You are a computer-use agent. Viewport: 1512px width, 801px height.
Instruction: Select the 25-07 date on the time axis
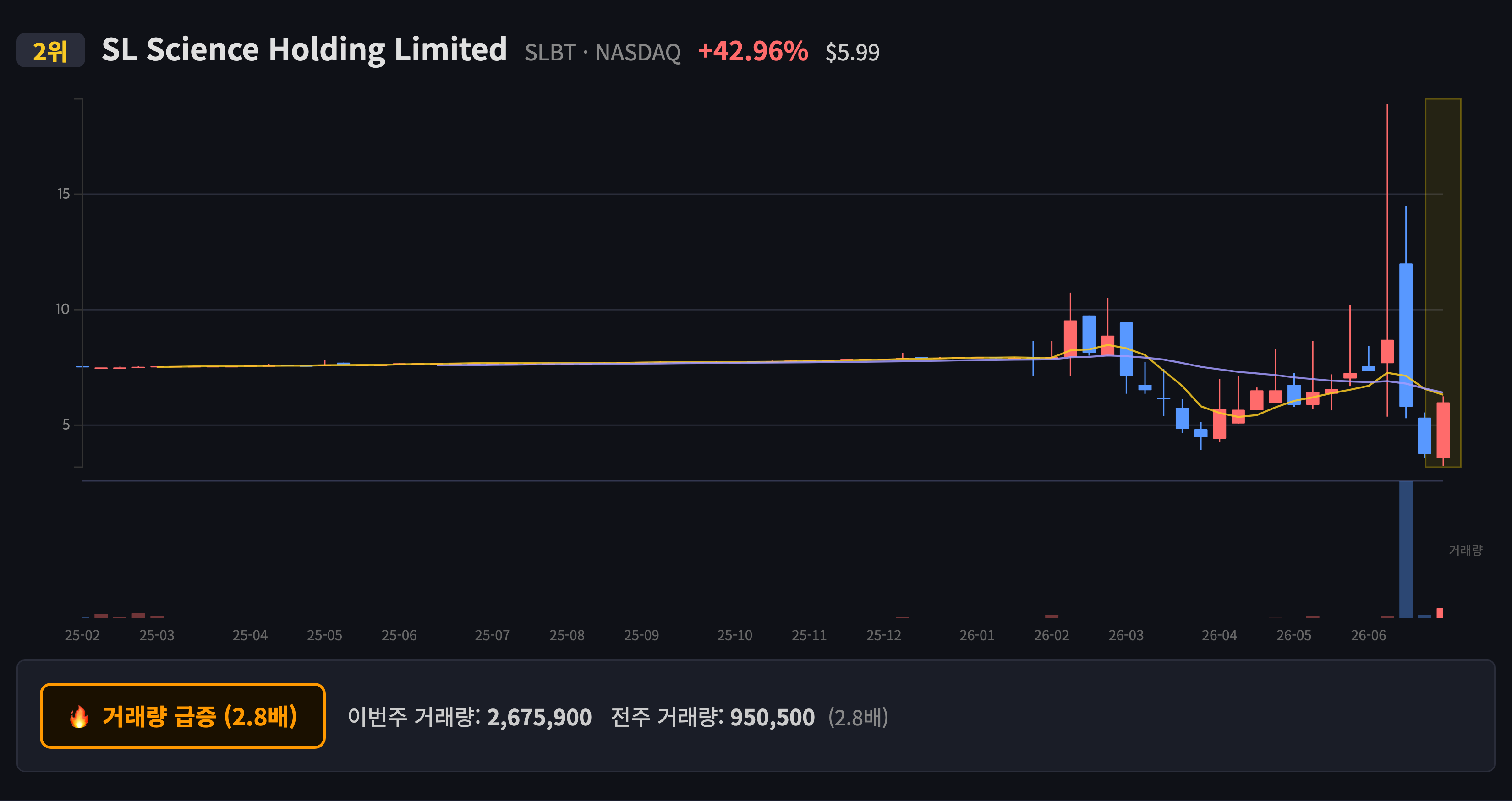tap(493, 635)
